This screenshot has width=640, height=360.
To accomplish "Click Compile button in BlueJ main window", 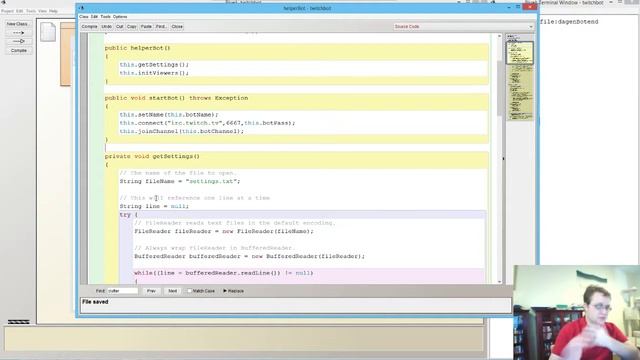I will coord(18,51).
